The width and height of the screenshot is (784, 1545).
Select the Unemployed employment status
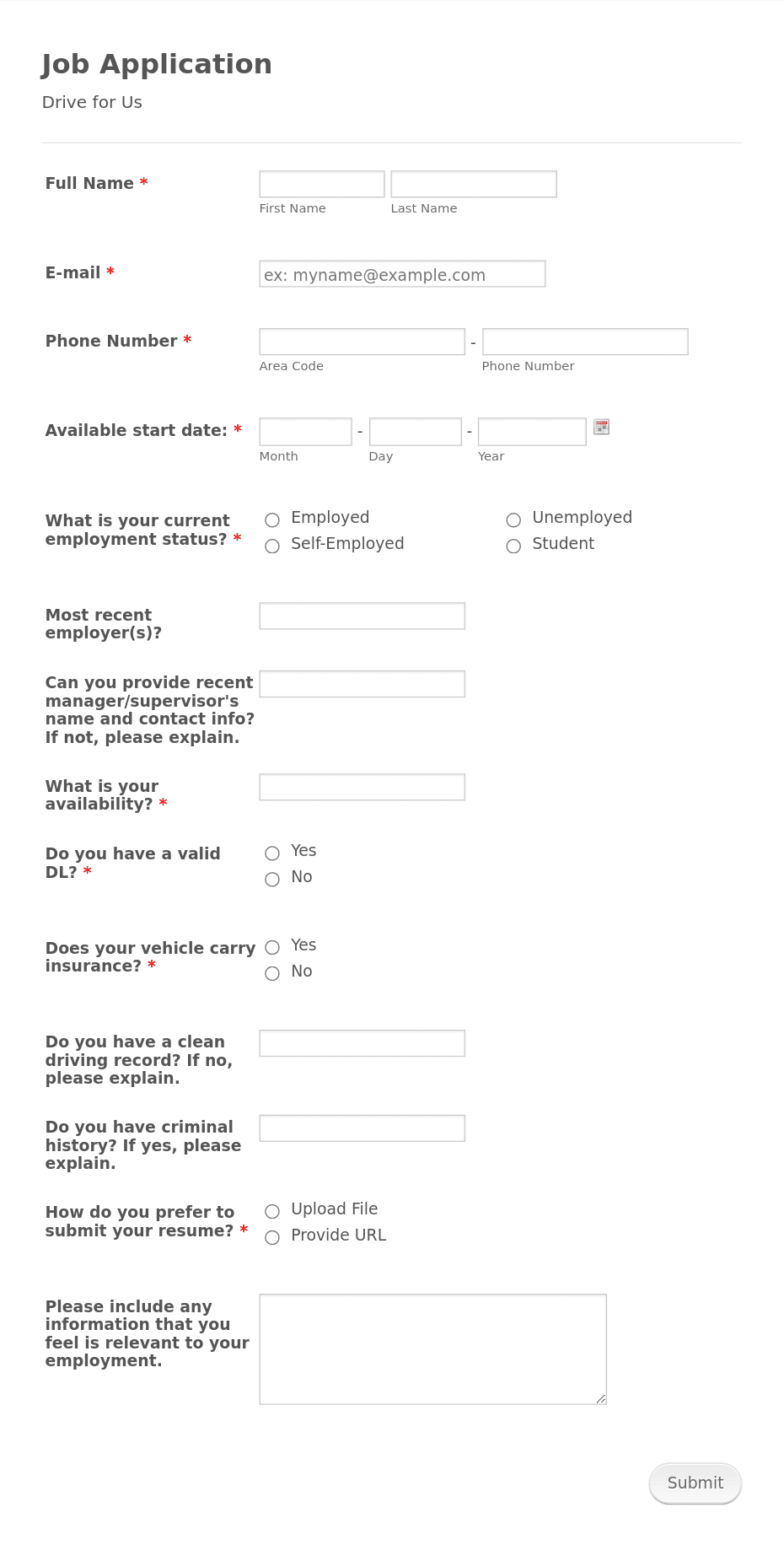pyautogui.click(x=513, y=520)
